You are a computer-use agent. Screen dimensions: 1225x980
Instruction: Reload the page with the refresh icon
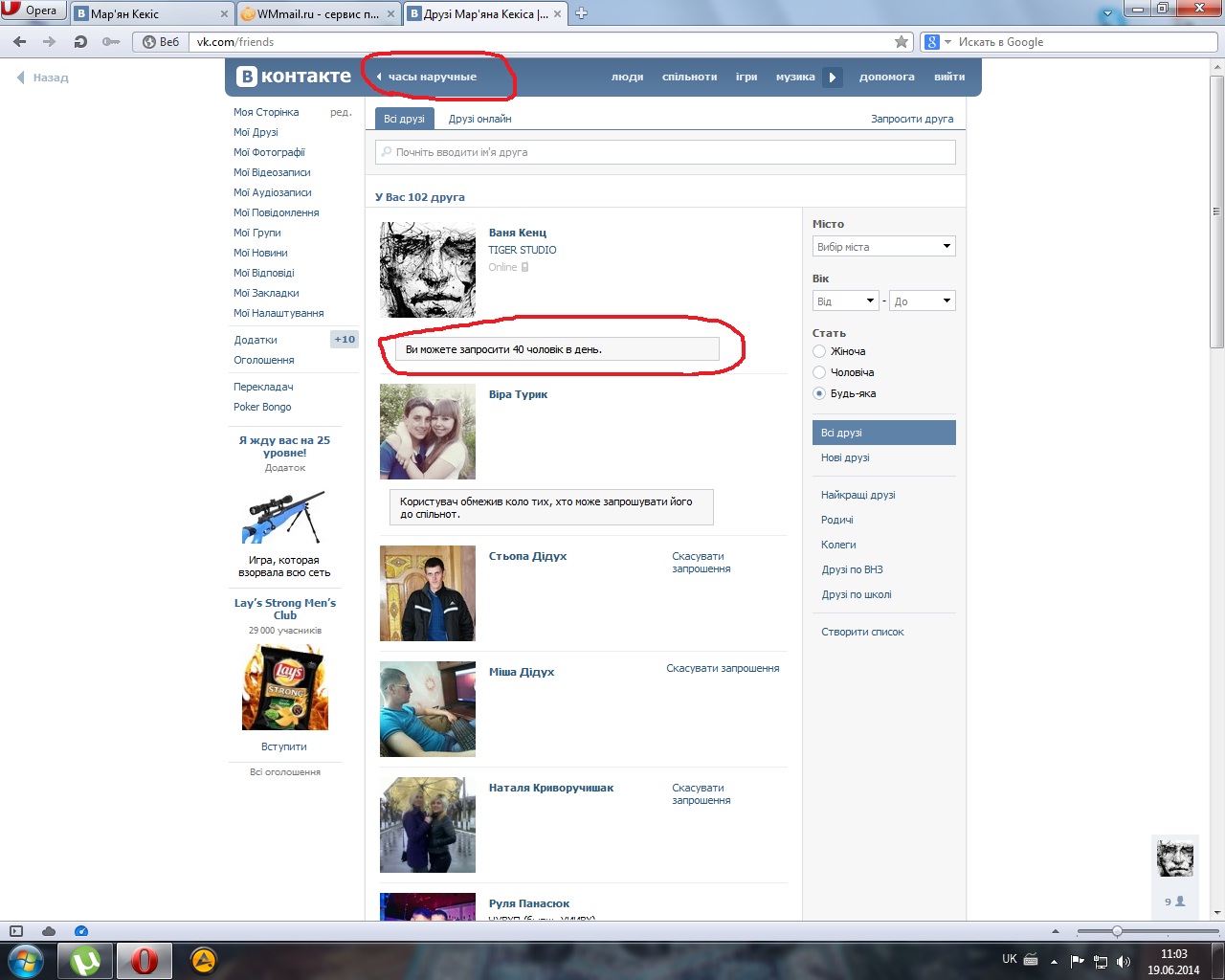tap(80, 42)
